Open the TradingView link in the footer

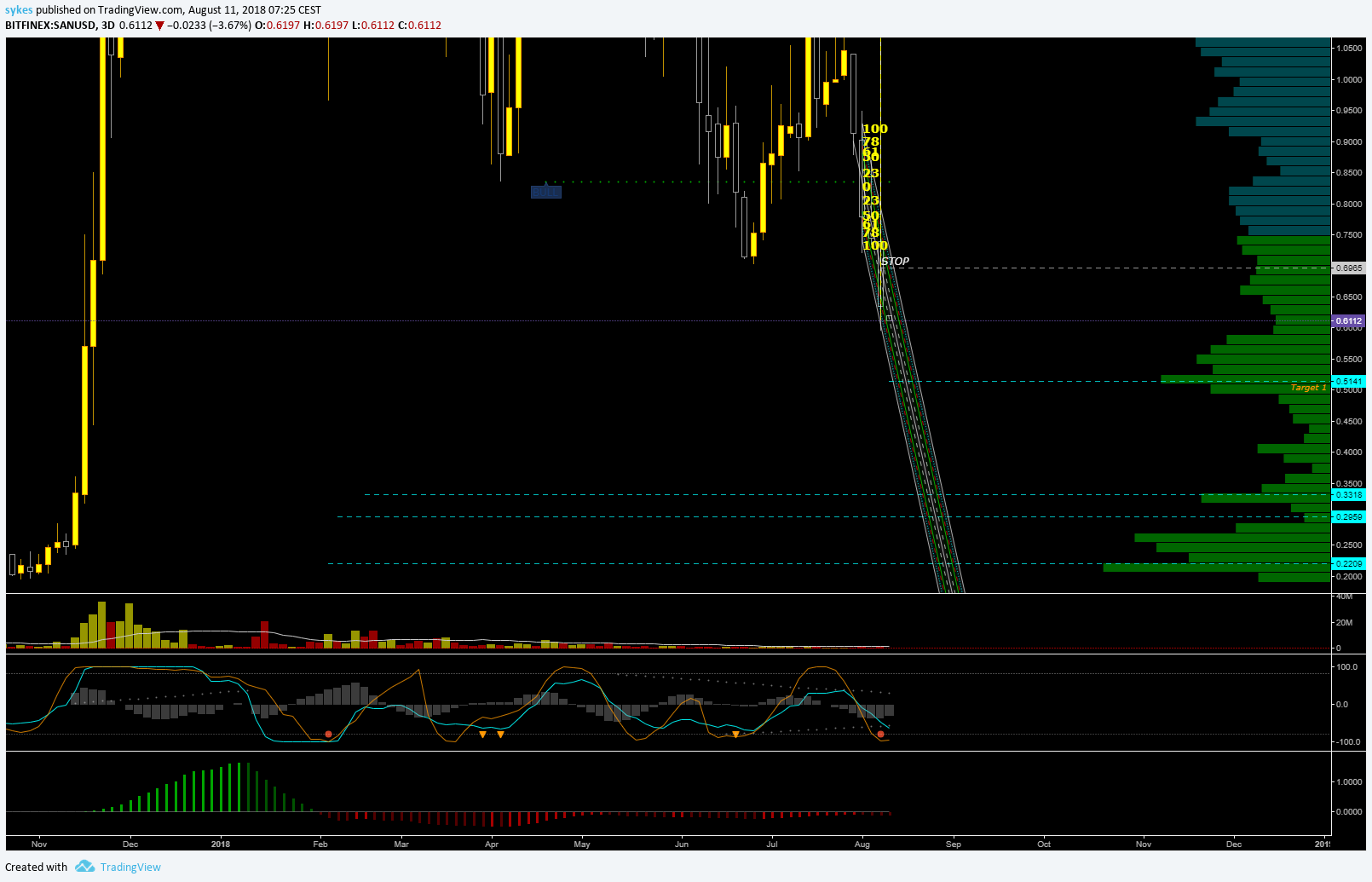pyautogui.click(x=130, y=867)
